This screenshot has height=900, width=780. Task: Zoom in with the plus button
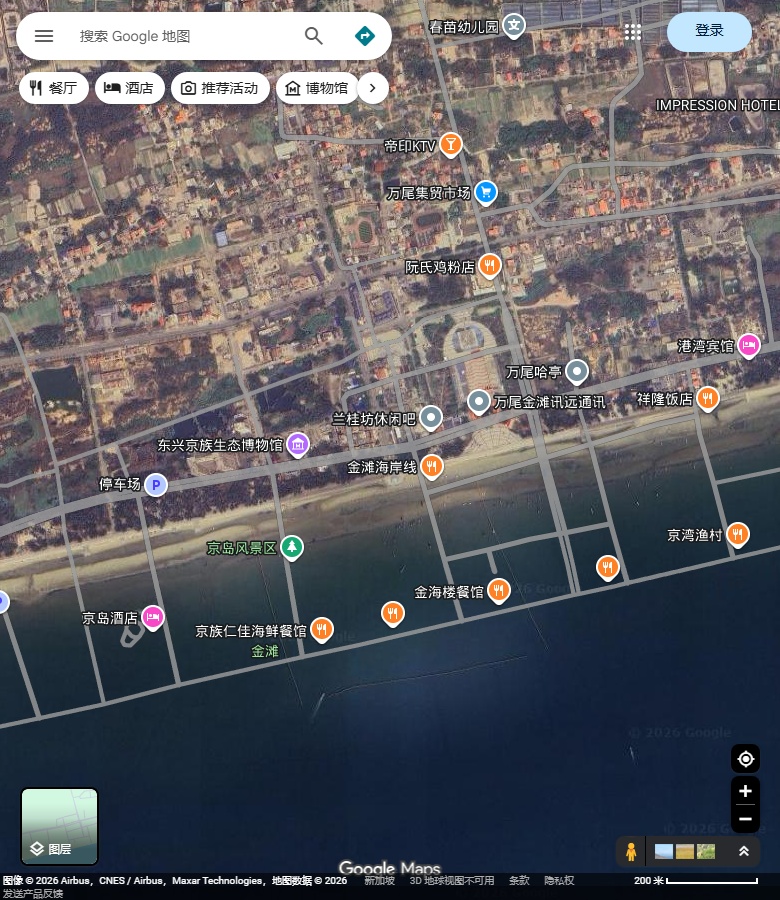745,791
